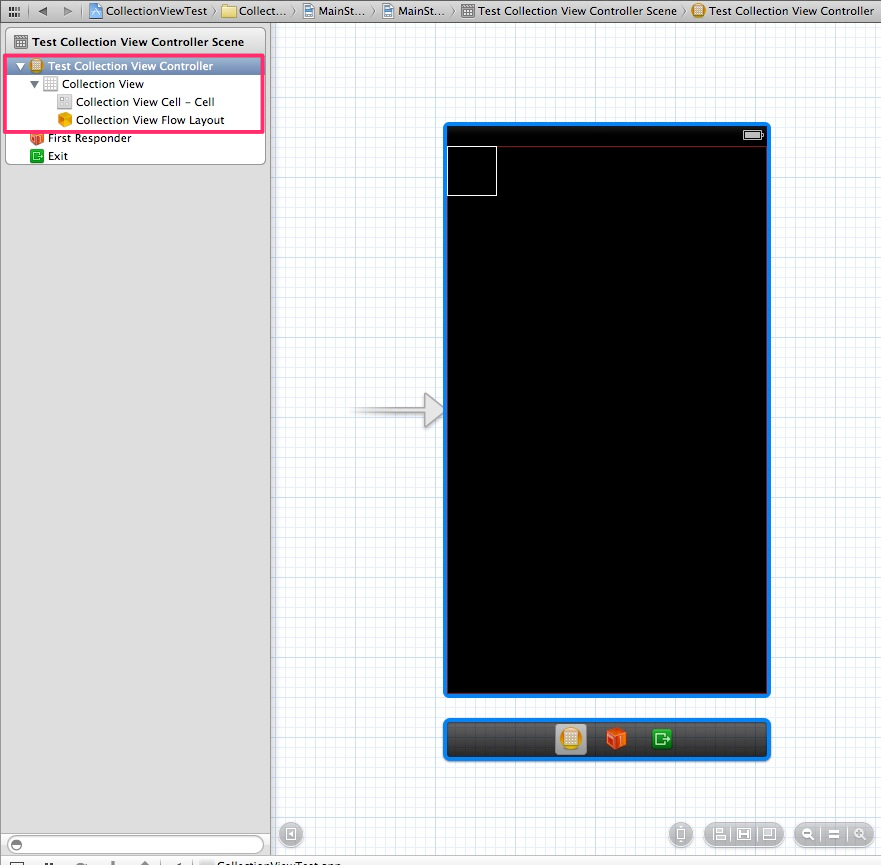Collapse the Test Collection View Controller tree item
This screenshot has width=881, height=865.
20,65
